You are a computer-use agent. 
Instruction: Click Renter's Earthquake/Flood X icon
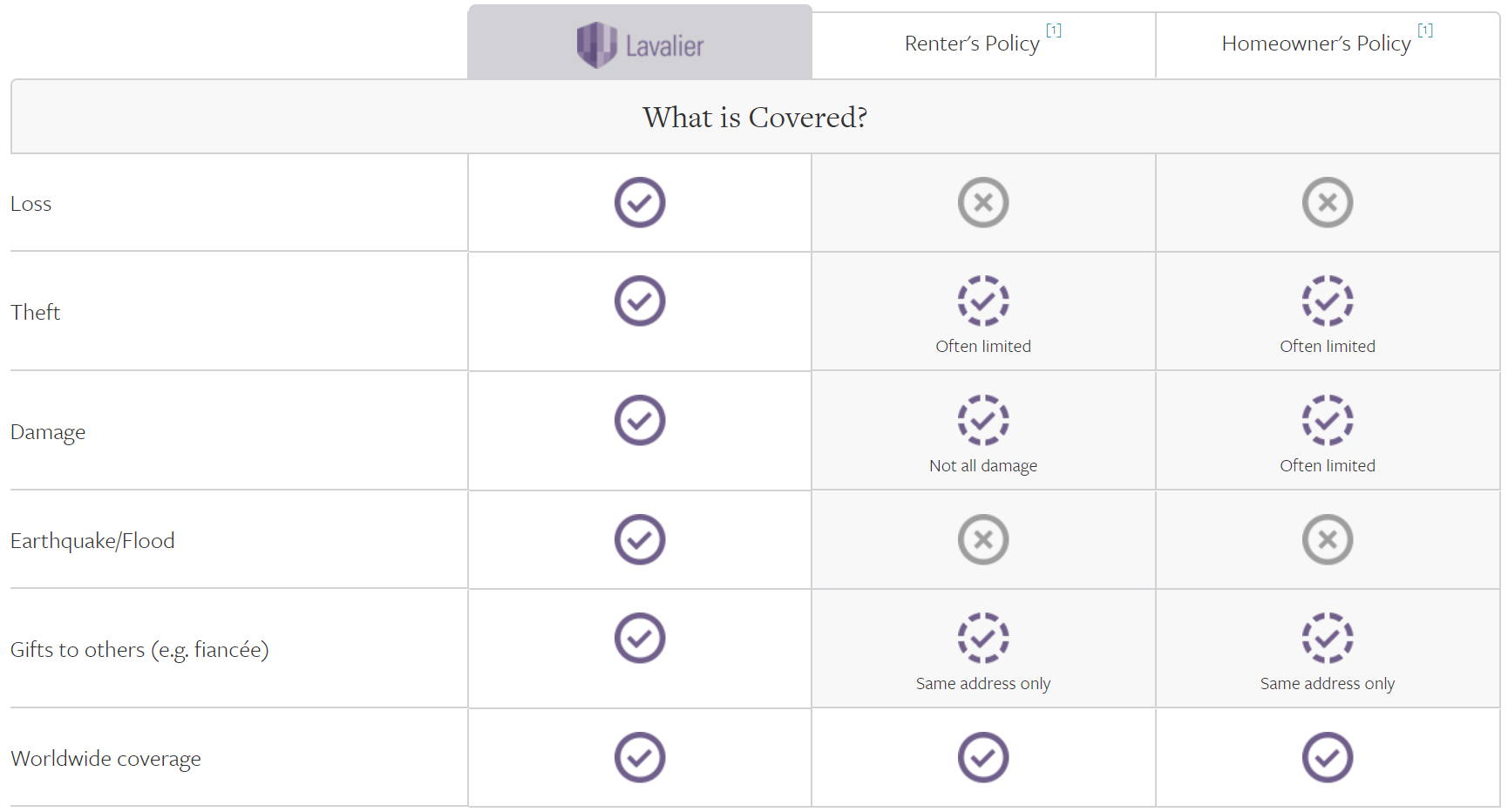(983, 540)
